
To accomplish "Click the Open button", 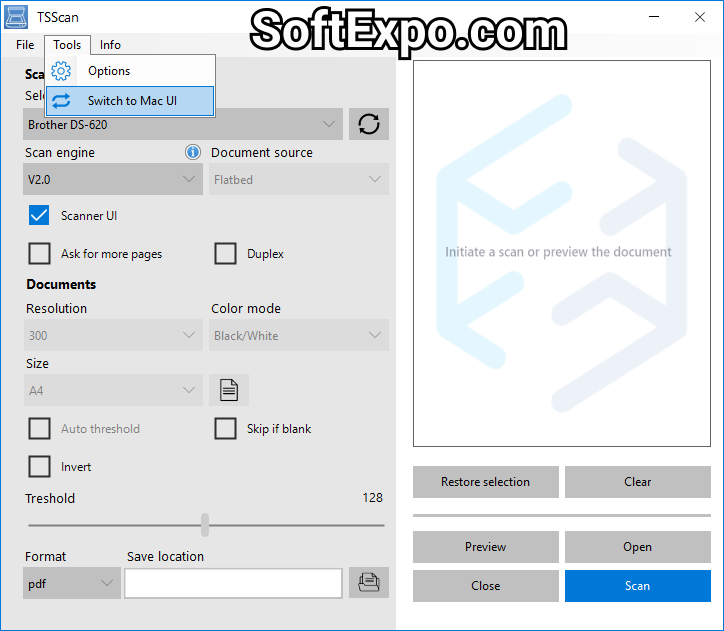I will tap(638, 547).
